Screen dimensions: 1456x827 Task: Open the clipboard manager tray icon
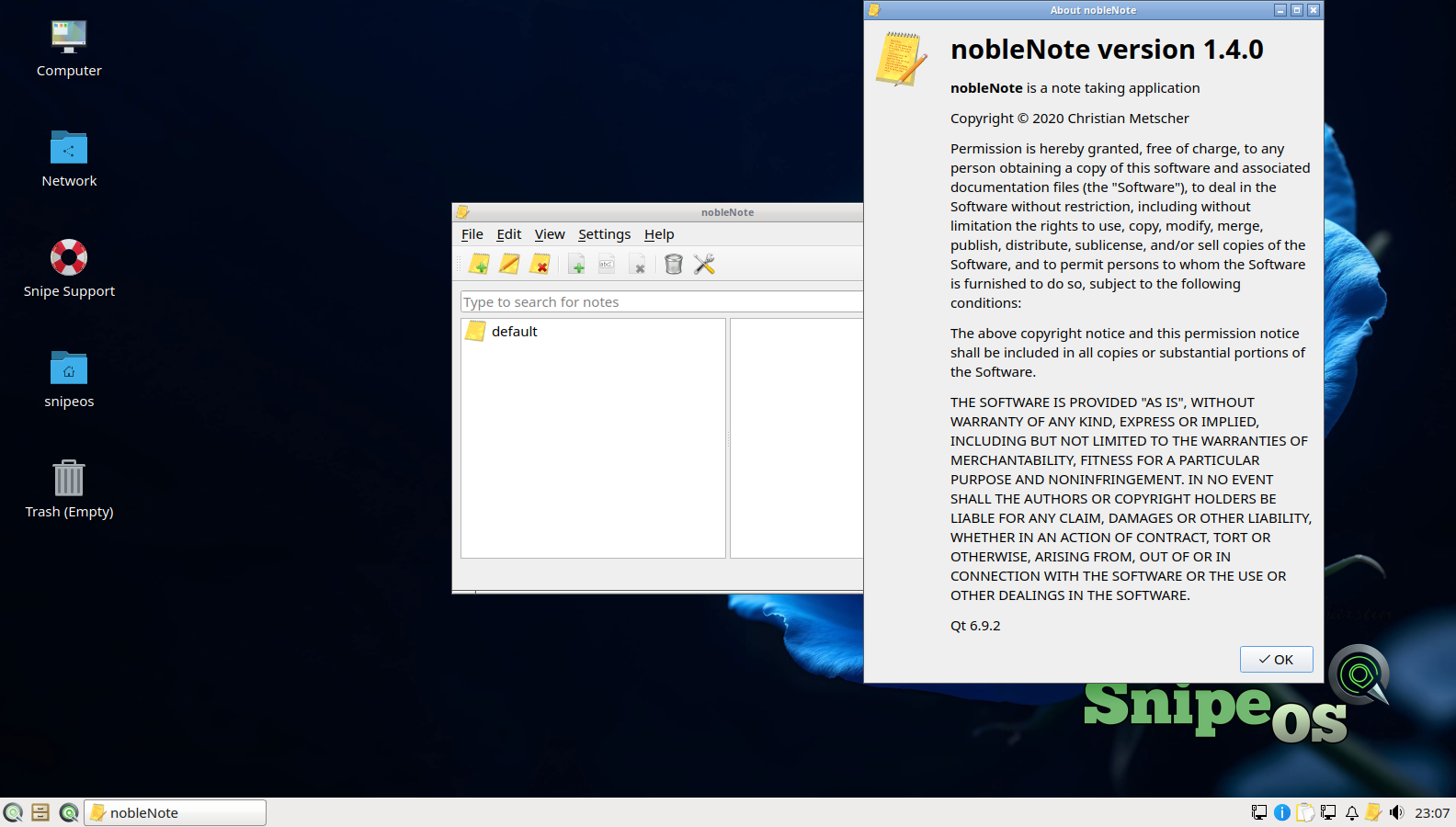pyautogui.click(x=1305, y=812)
